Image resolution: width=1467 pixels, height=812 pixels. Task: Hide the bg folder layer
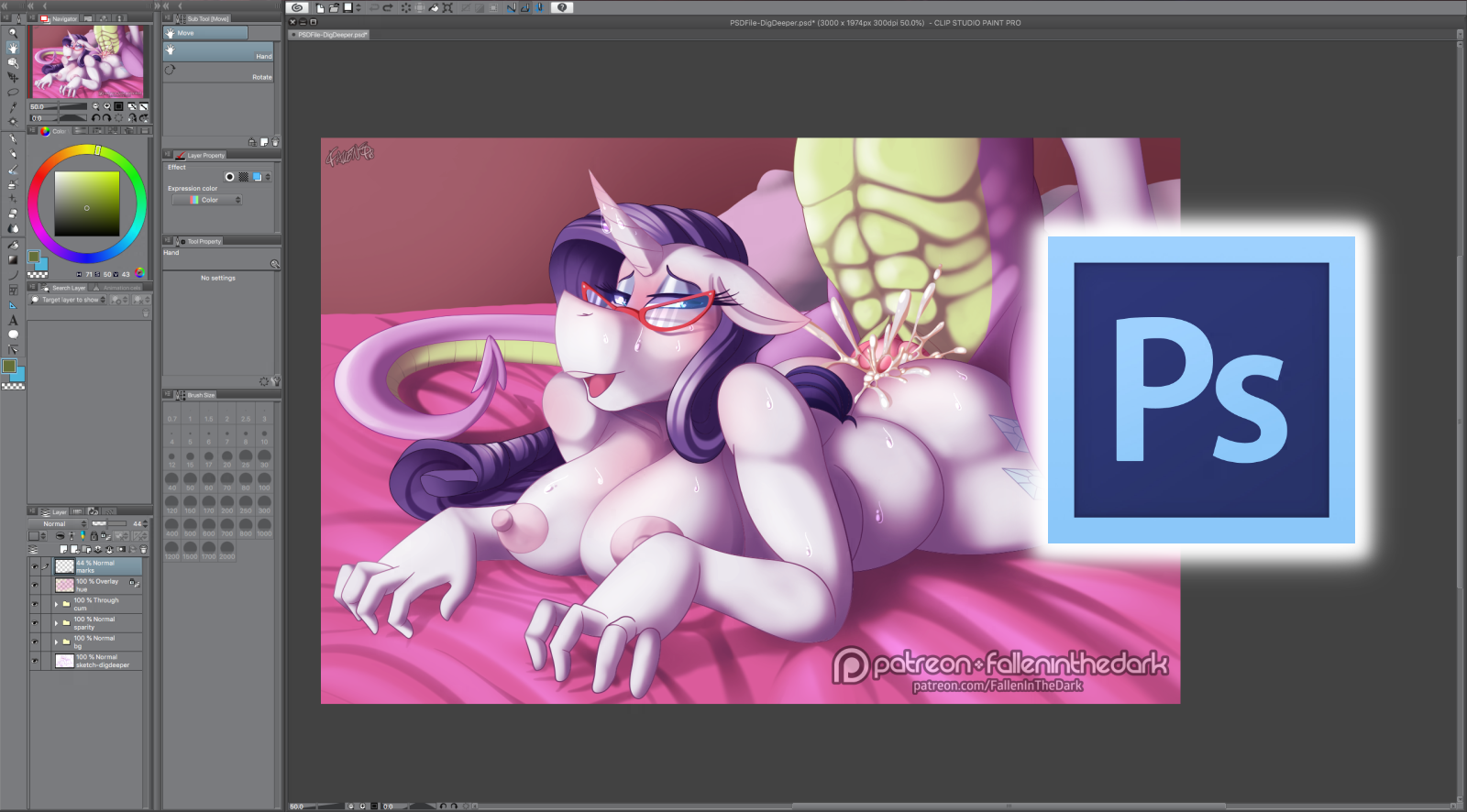[35, 642]
